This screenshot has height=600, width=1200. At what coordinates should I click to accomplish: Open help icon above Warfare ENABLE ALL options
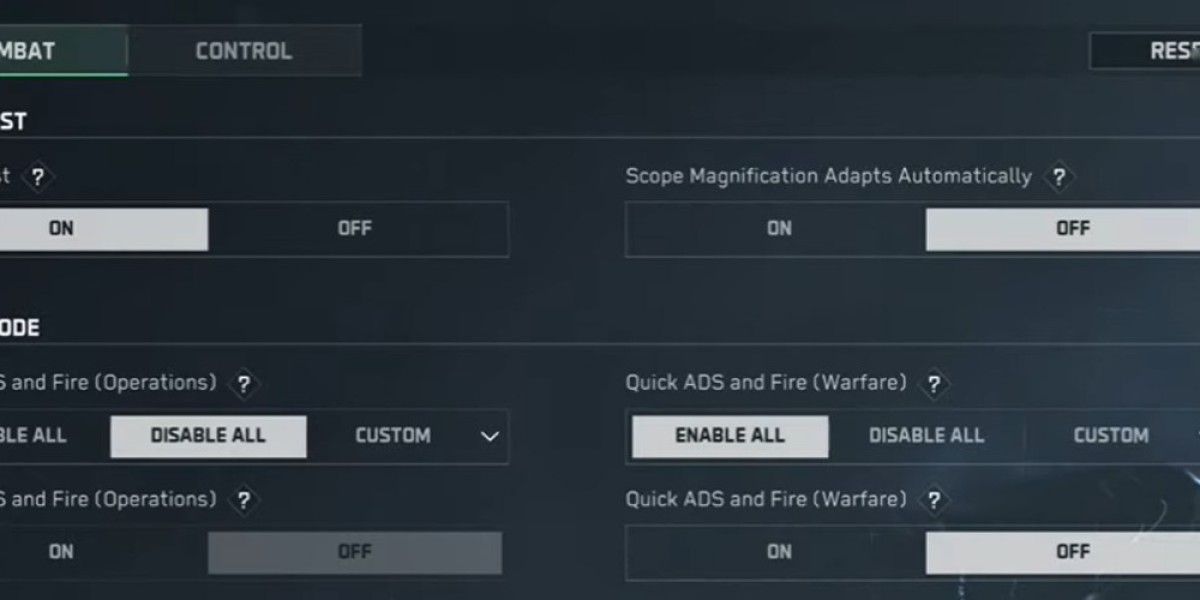[x=934, y=384]
